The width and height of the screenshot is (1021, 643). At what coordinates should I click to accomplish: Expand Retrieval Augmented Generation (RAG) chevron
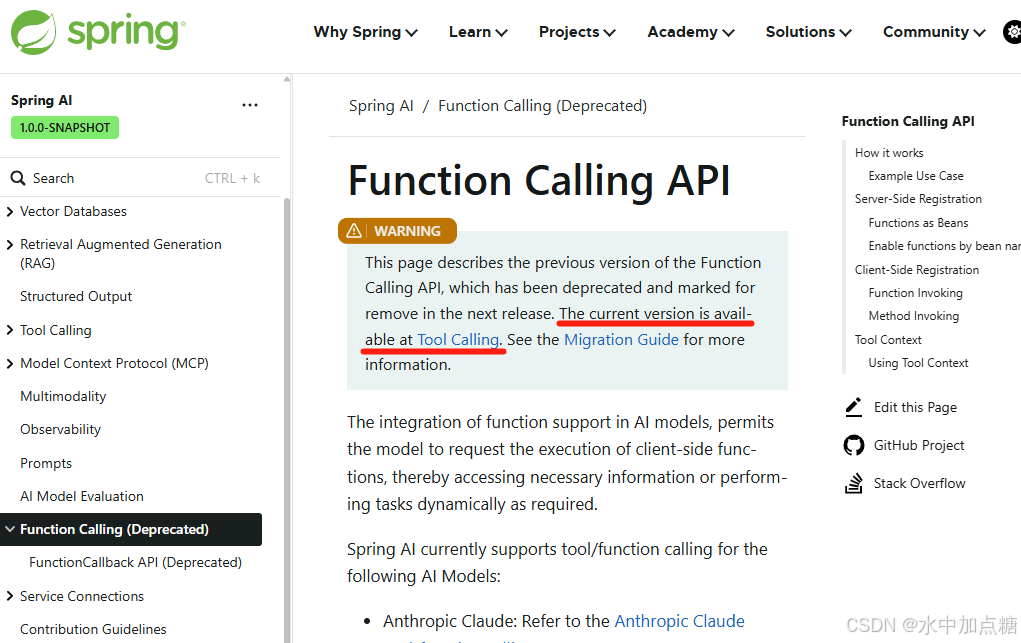click(x=10, y=244)
